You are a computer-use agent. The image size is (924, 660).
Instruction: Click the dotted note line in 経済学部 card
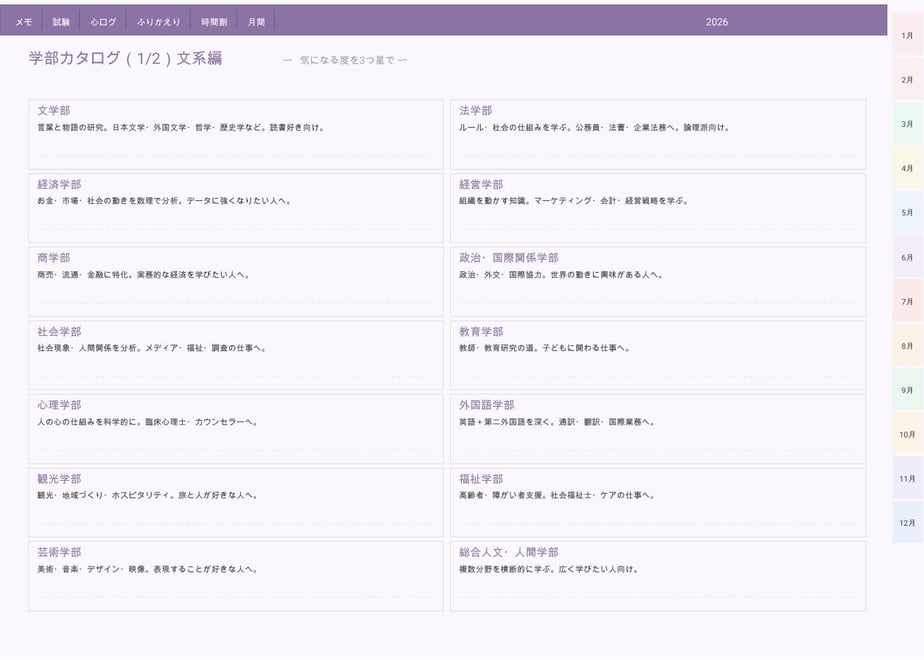[236, 229]
